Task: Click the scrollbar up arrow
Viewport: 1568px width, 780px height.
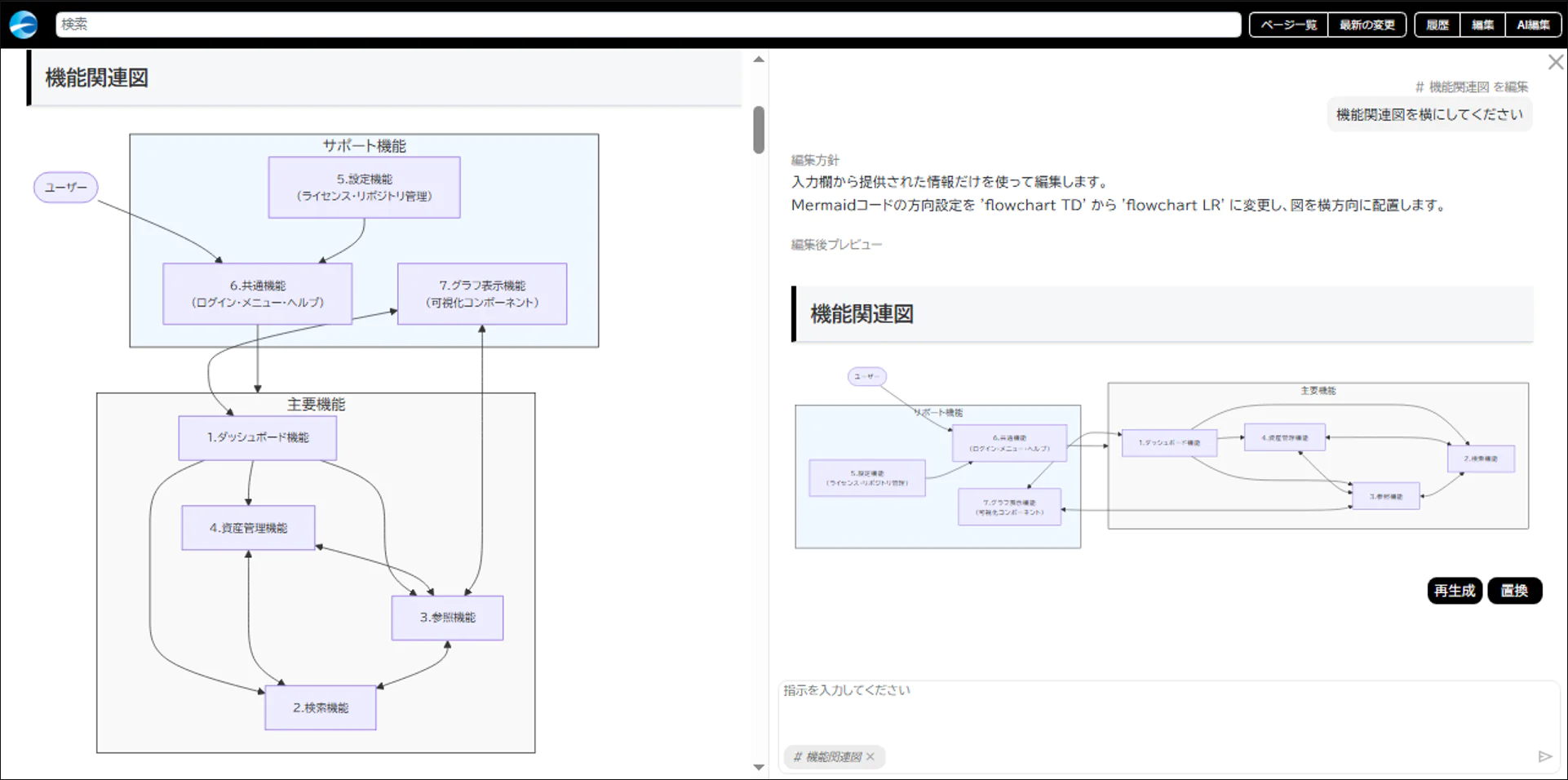Action: (x=758, y=59)
